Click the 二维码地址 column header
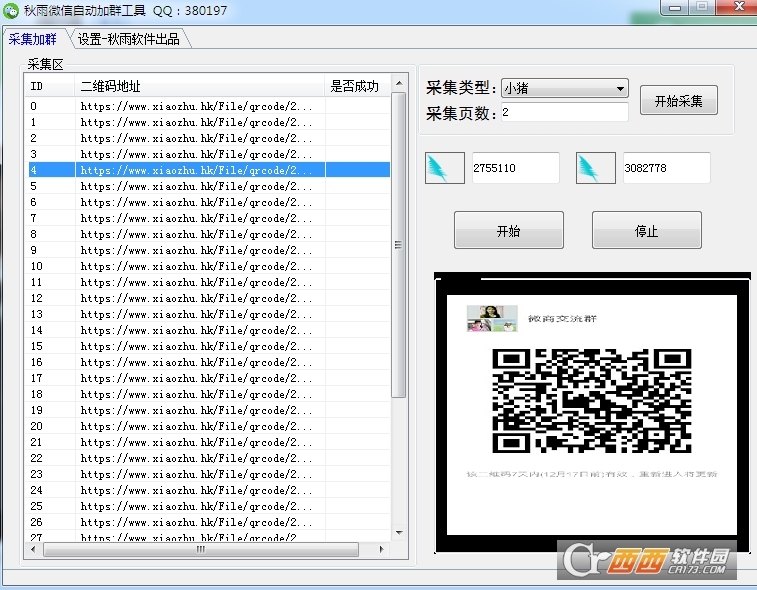 coord(199,86)
